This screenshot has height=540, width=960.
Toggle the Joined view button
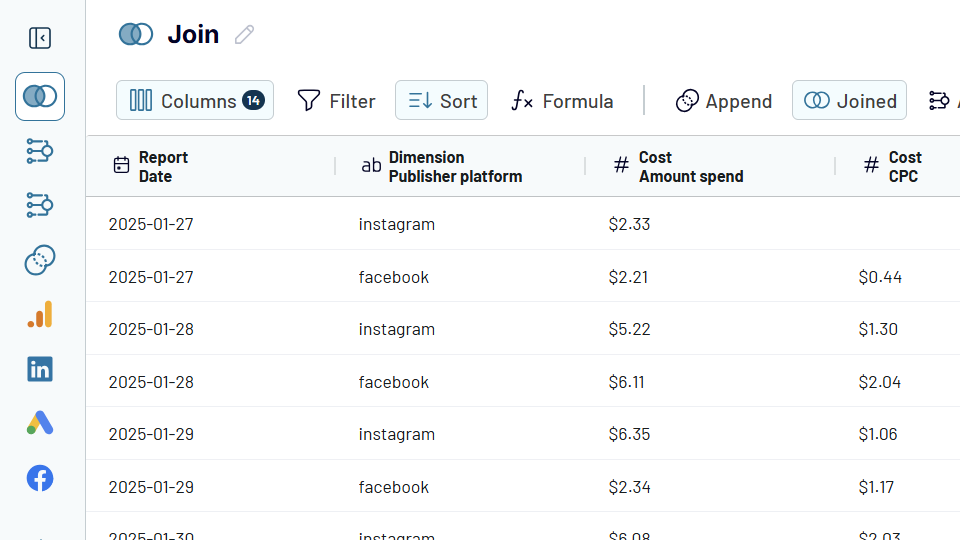click(849, 101)
